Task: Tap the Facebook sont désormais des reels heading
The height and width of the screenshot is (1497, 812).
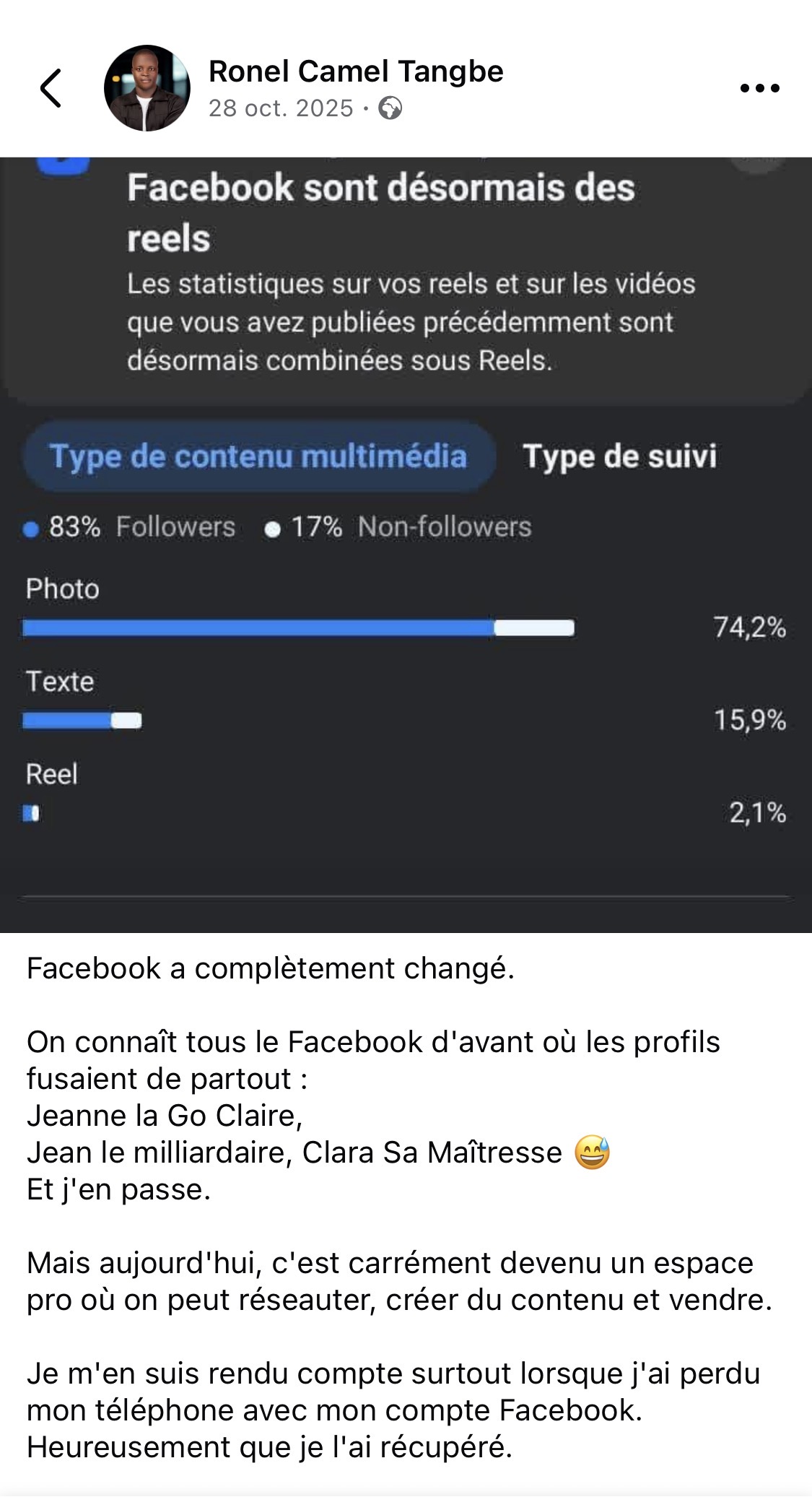Action: click(381, 213)
